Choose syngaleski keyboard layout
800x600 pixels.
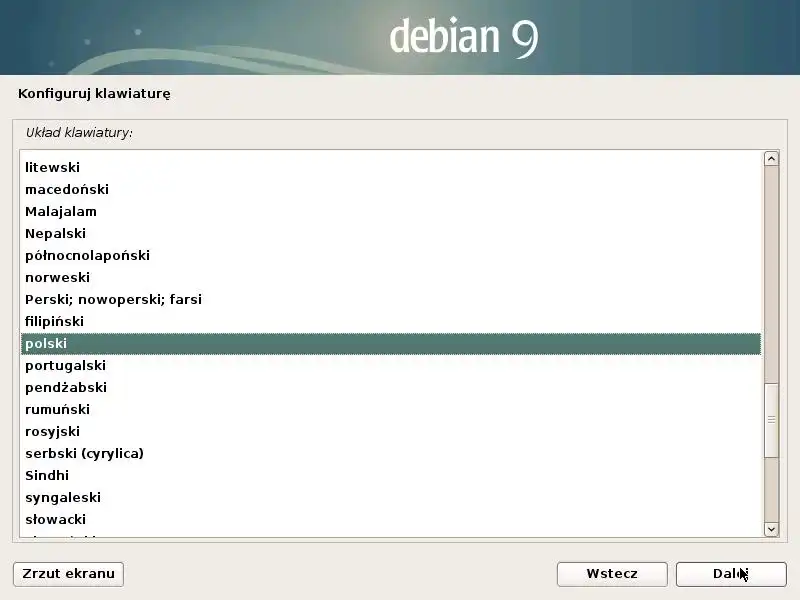(x=391, y=497)
